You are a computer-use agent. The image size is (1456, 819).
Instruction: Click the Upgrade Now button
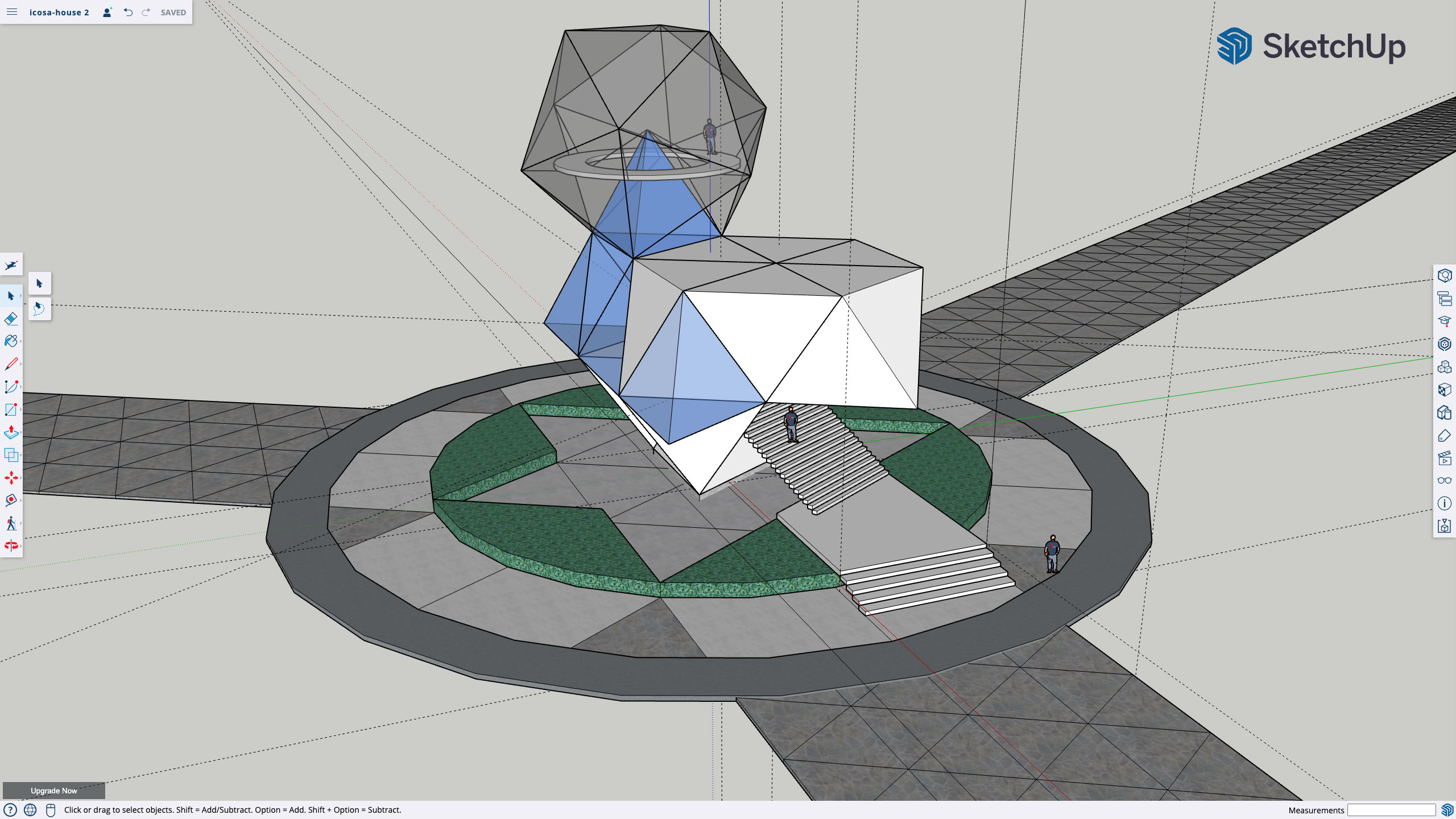[54, 791]
